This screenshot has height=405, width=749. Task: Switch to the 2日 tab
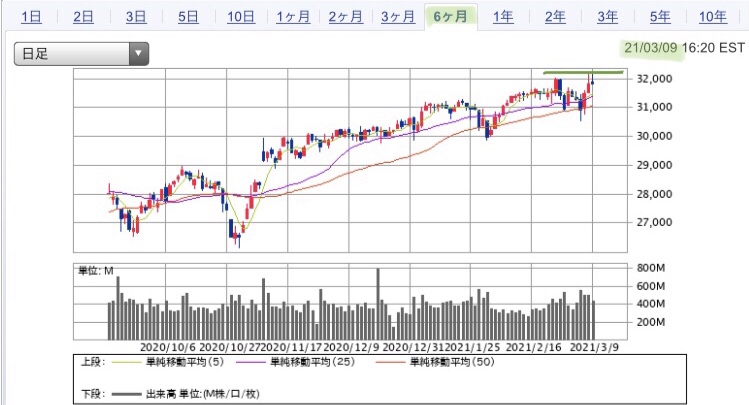tap(84, 16)
